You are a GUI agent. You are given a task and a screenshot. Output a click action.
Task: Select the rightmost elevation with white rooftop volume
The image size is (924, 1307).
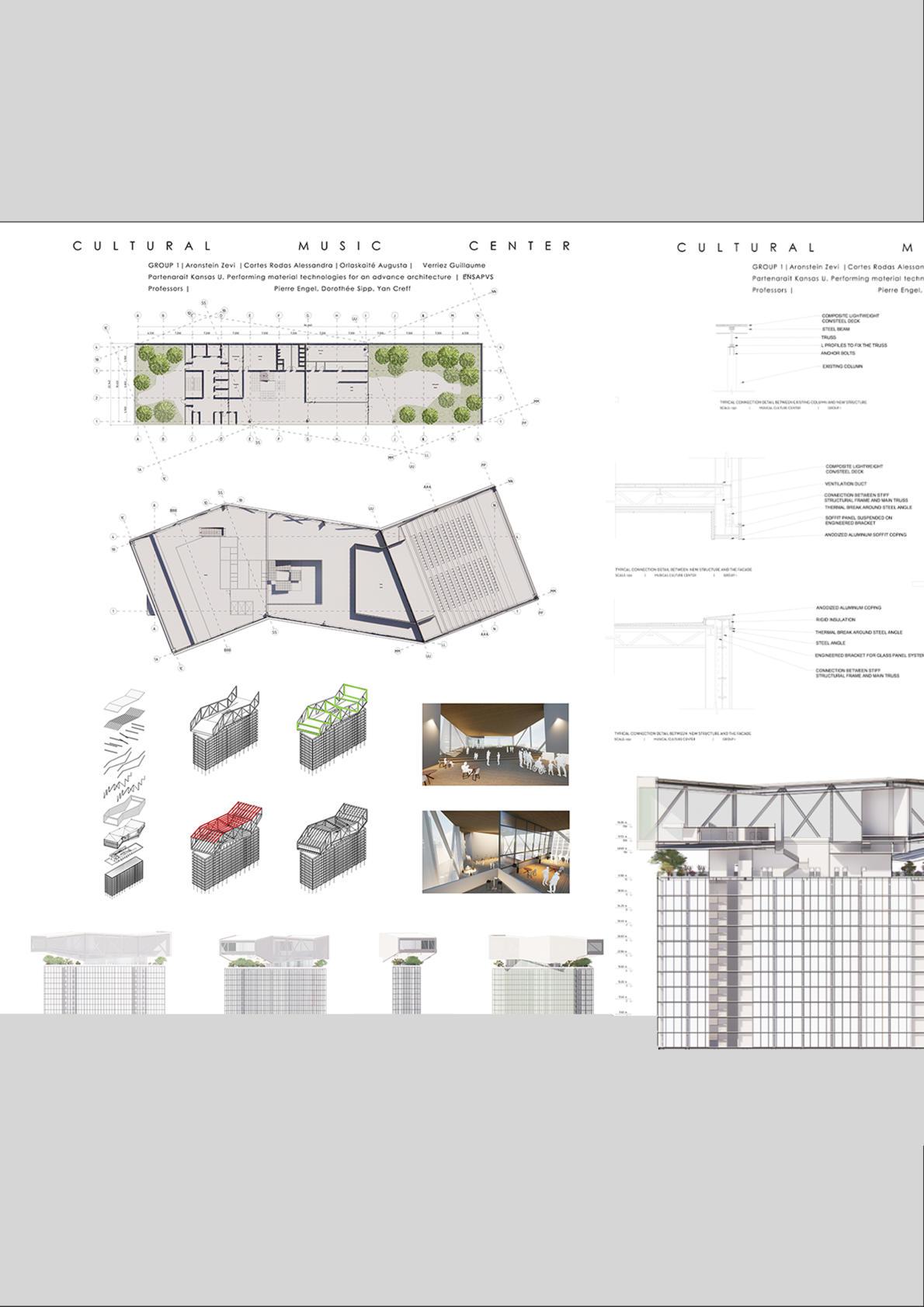point(545,974)
